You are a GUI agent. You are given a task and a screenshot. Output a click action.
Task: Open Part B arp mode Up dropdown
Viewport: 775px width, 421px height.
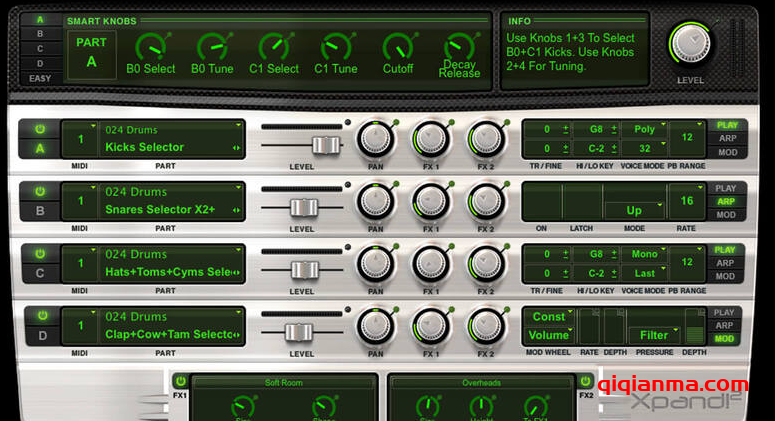click(x=635, y=210)
